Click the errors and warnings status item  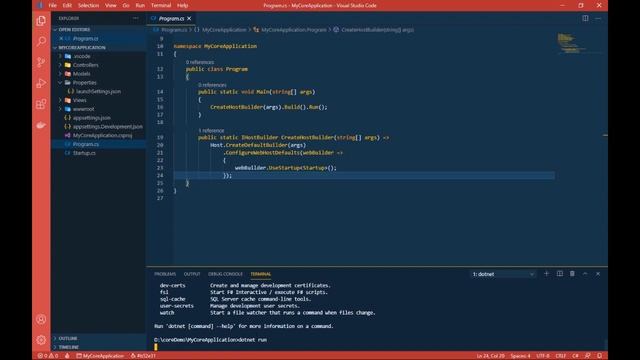point(48,356)
